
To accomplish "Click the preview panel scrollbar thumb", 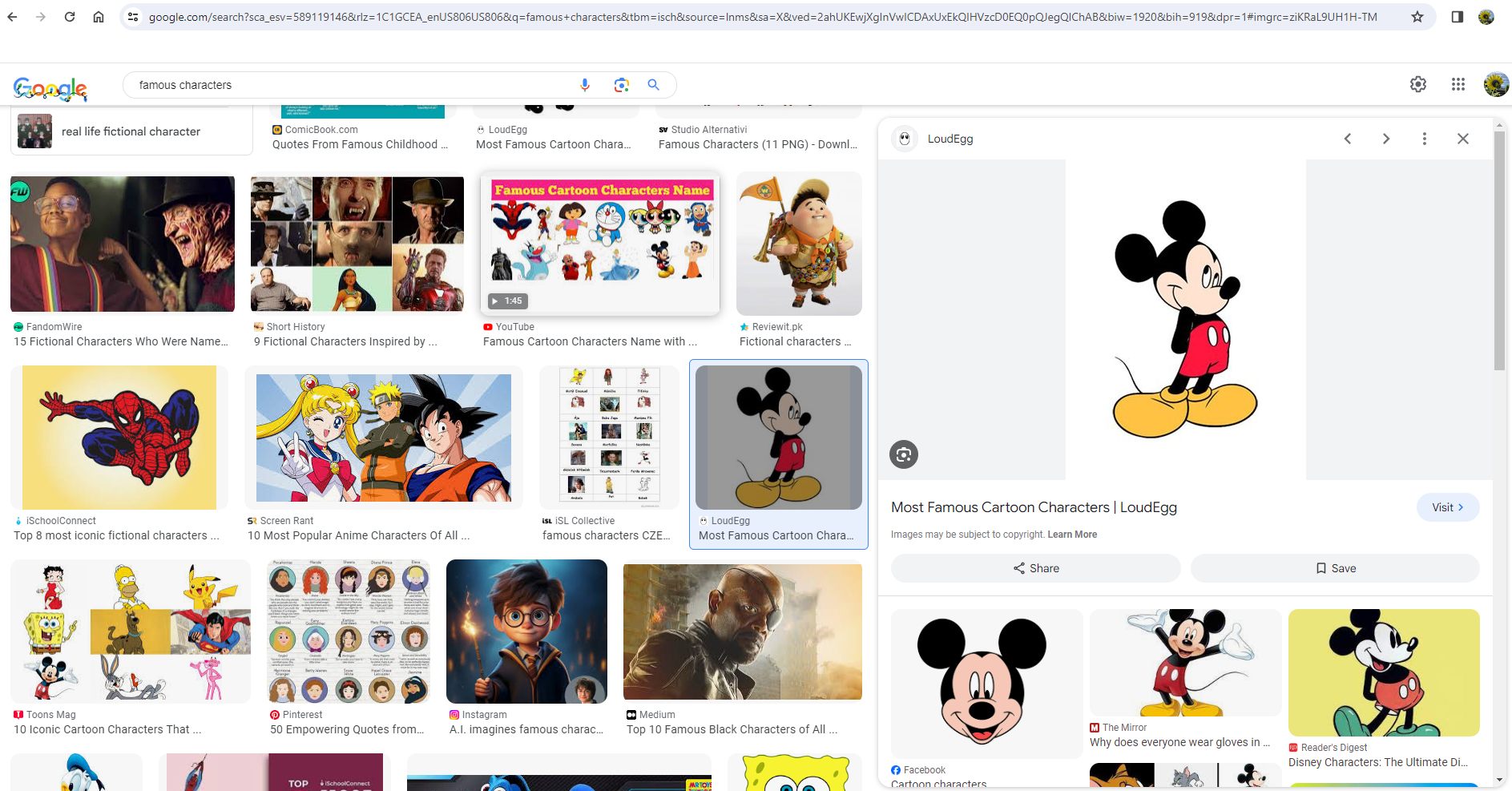I will 1499,250.
